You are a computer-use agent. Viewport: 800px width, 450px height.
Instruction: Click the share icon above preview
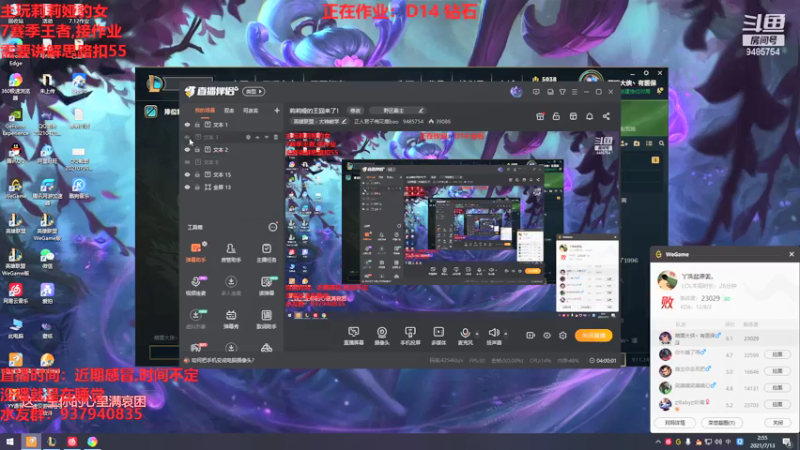[x=606, y=116]
